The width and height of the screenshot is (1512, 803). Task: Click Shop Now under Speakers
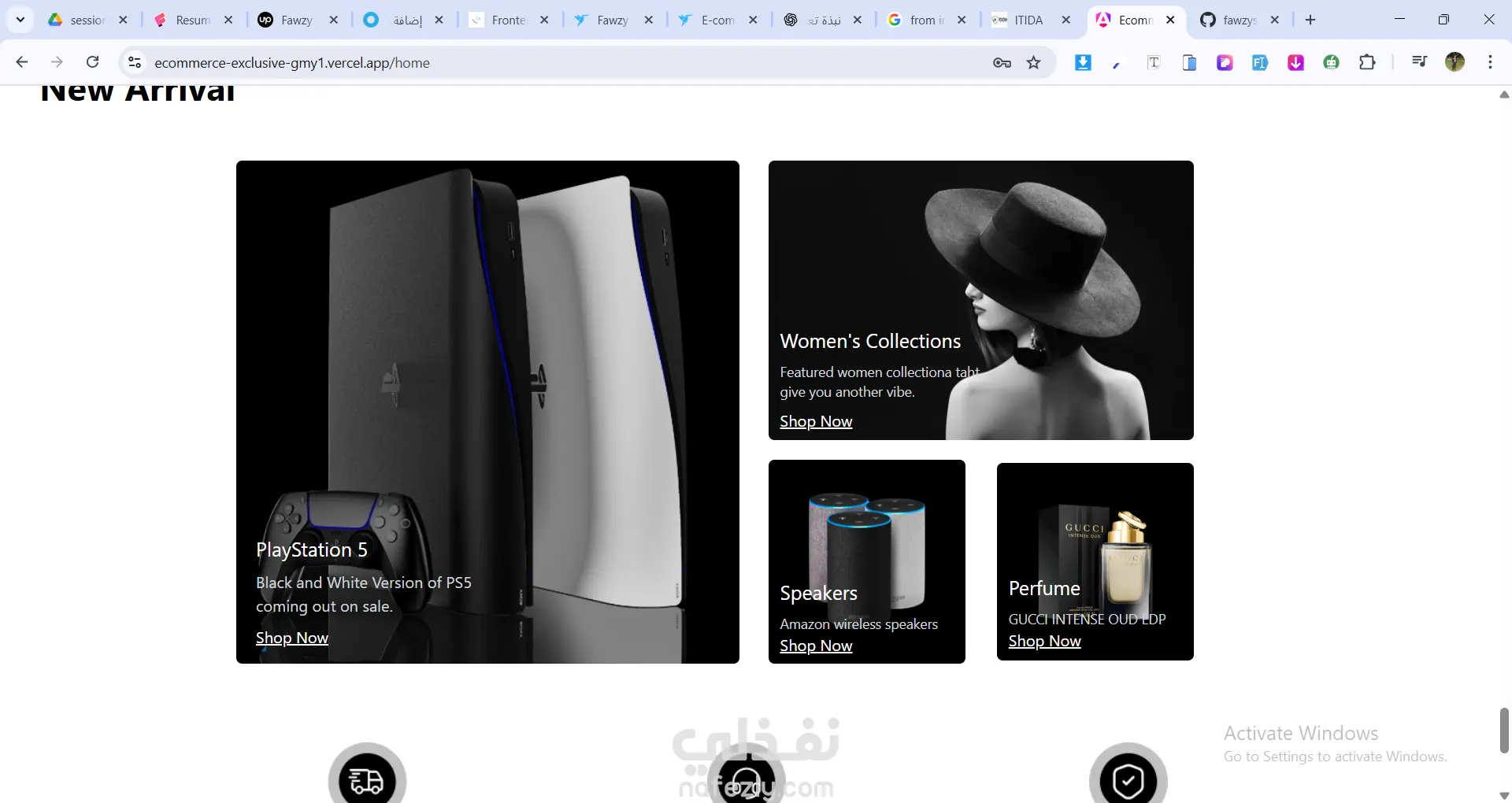click(x=816, y=646)
